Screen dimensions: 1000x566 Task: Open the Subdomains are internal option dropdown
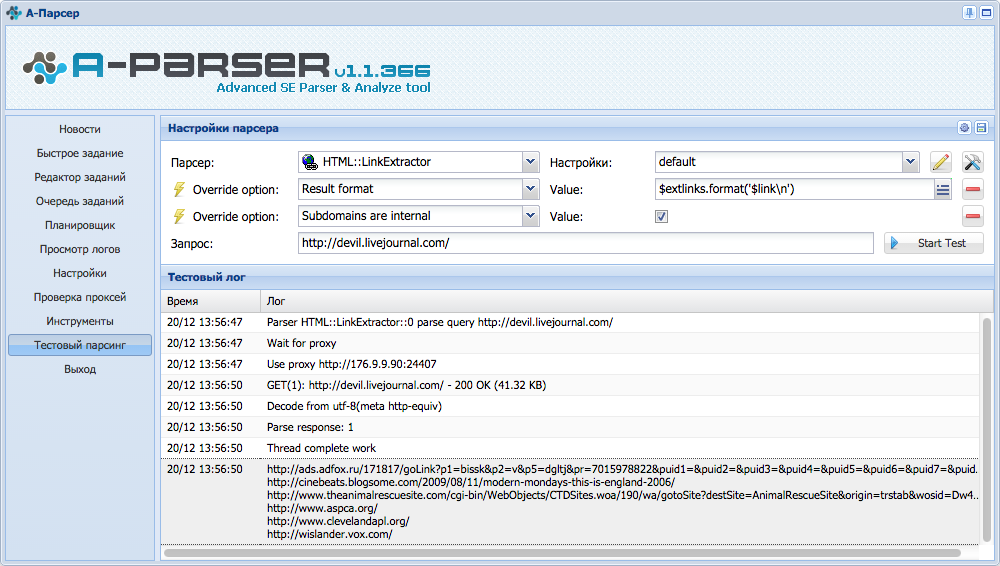pyautogui.click(x=530, y=216)
